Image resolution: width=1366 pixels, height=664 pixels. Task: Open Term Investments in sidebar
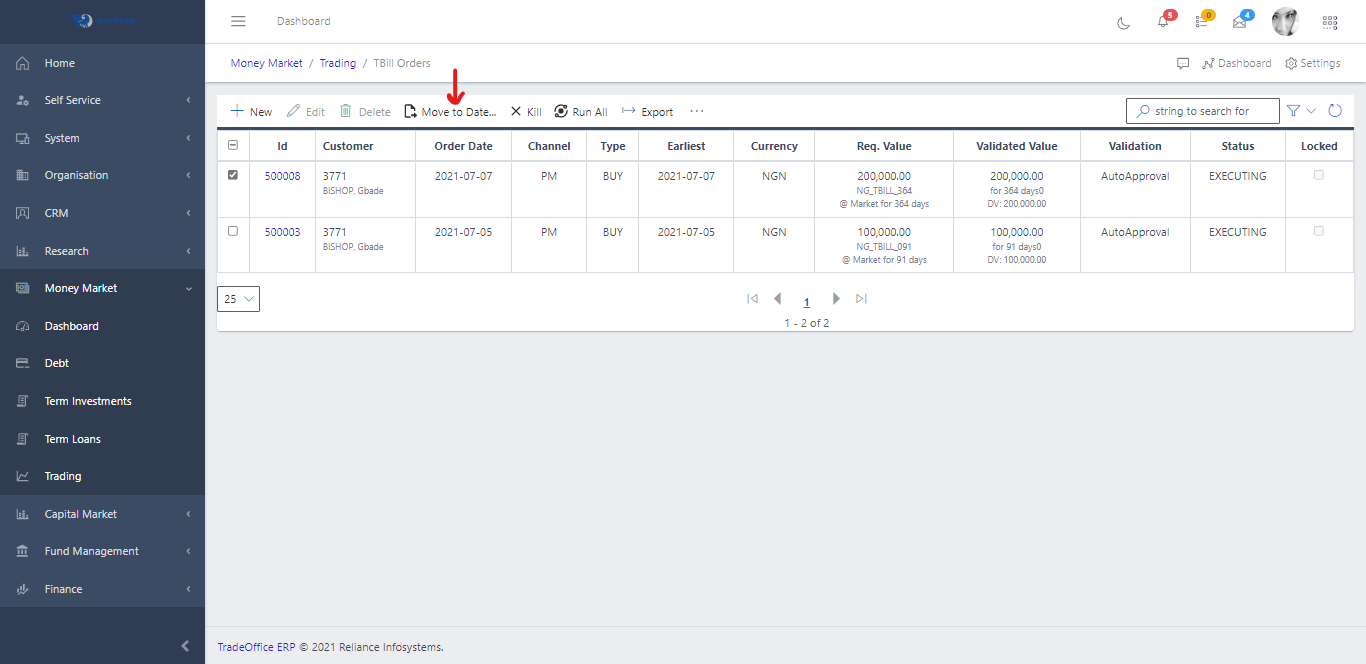88,401
